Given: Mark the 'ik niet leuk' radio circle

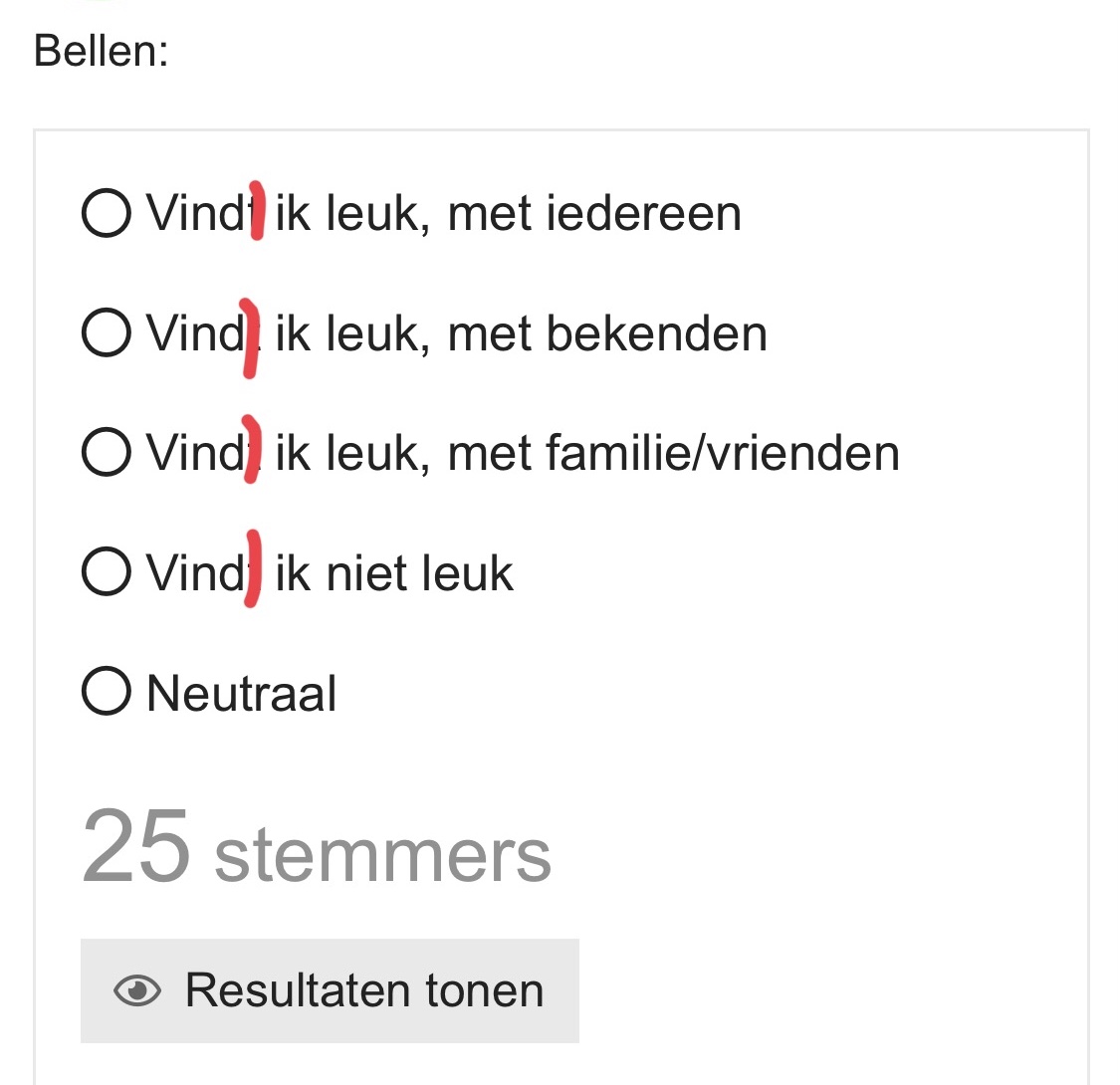Looking at the screenshot, I should point(107,571).
